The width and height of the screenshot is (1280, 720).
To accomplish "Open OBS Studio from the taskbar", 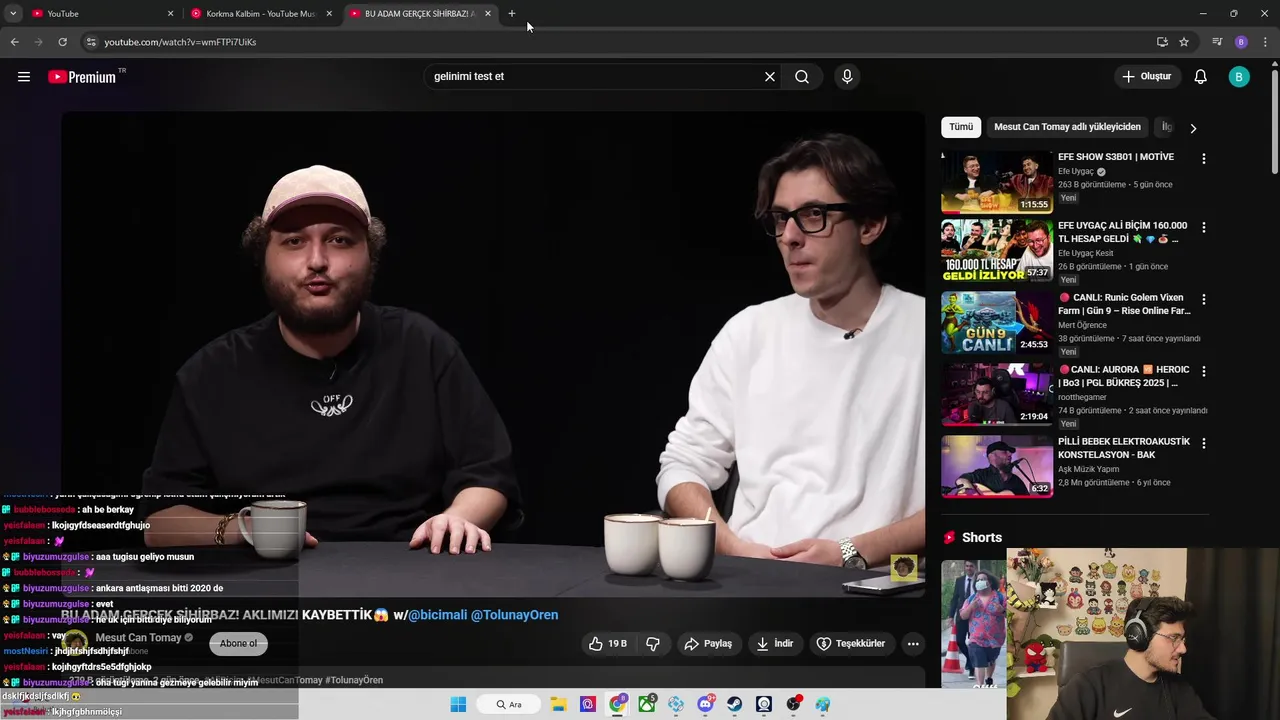I will (793, 704).
